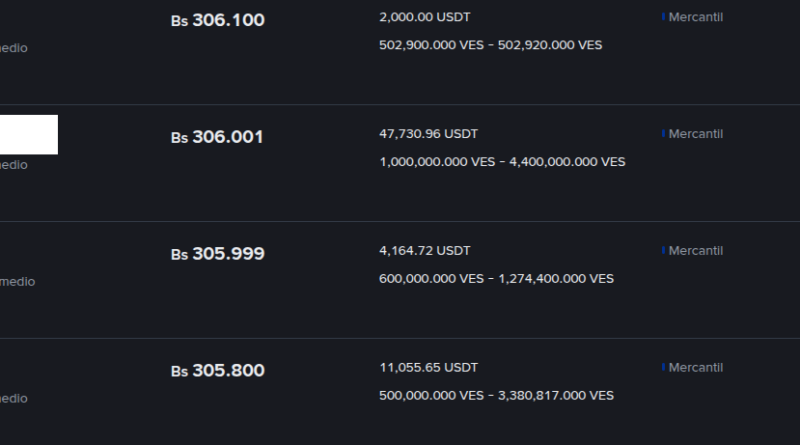Click Mercantil tag in the 306.100 offer
800x445 pixels.
pyautogui.click(x=695, y=18)
